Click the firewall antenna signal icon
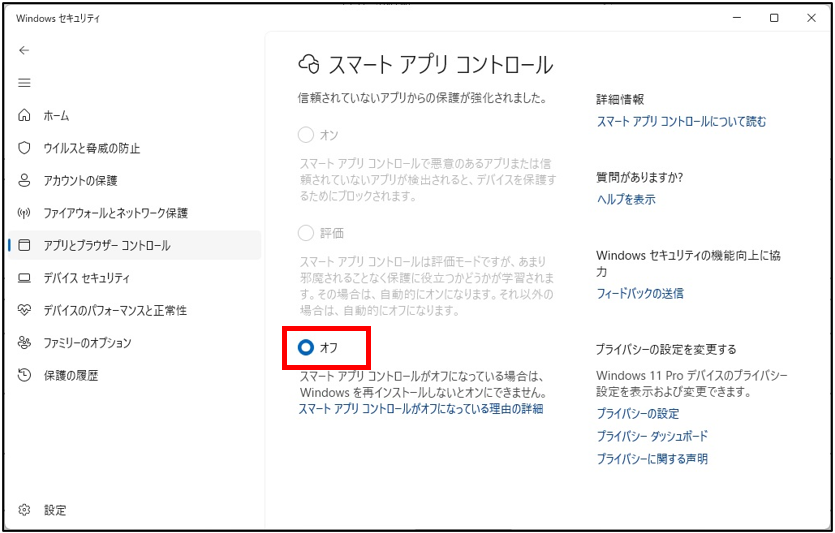The height and width of the screenshot is (533, 835). (24, 213)
